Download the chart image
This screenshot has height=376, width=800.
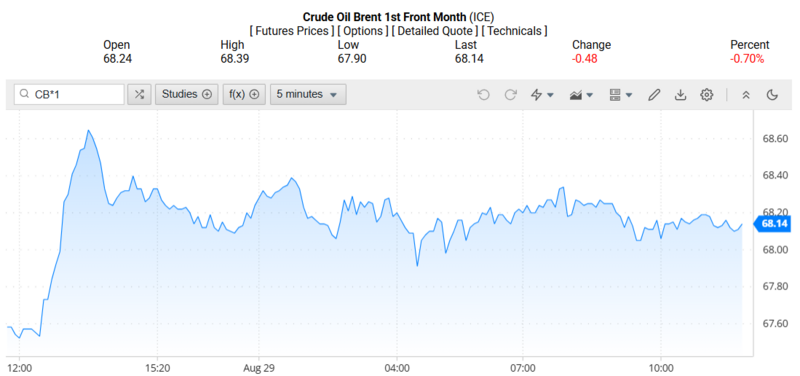[x=680, y=95]
